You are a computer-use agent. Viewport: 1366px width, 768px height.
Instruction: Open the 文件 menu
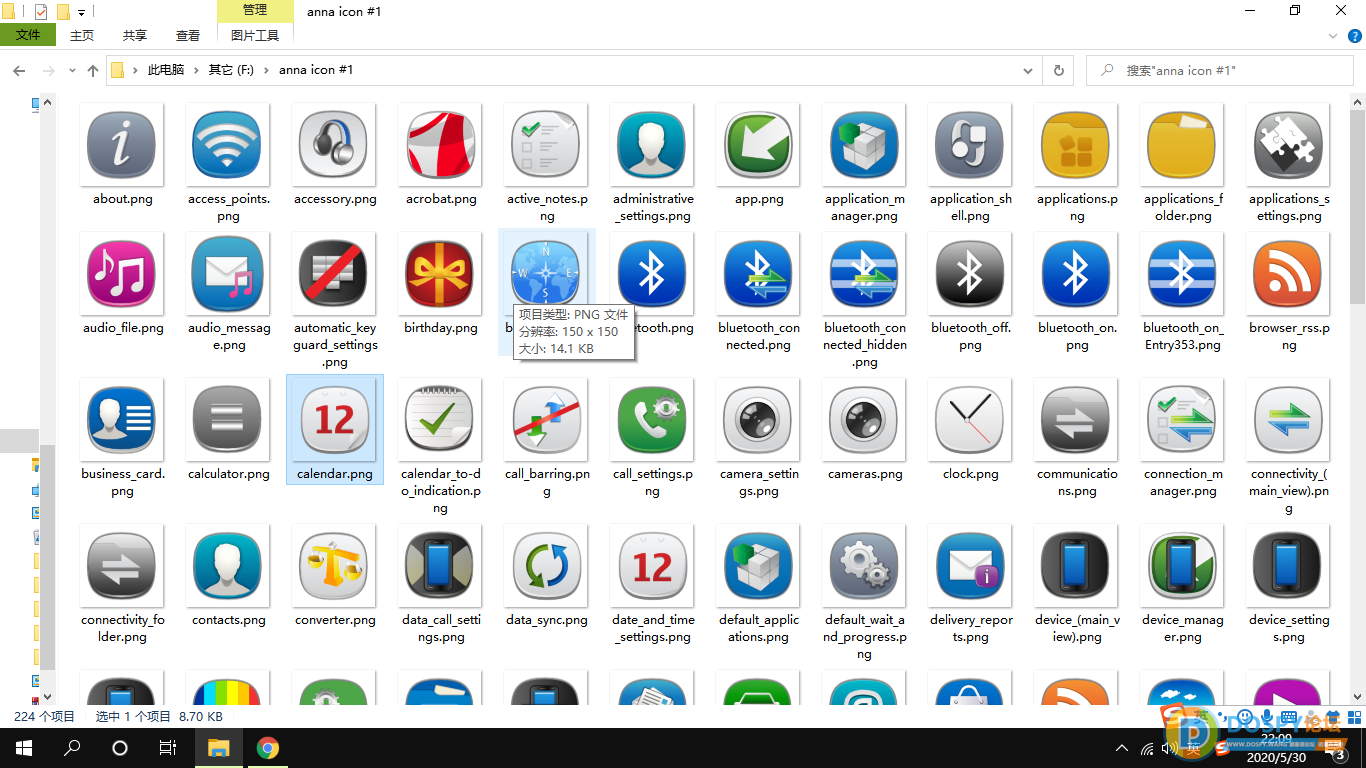pos(28,35)
